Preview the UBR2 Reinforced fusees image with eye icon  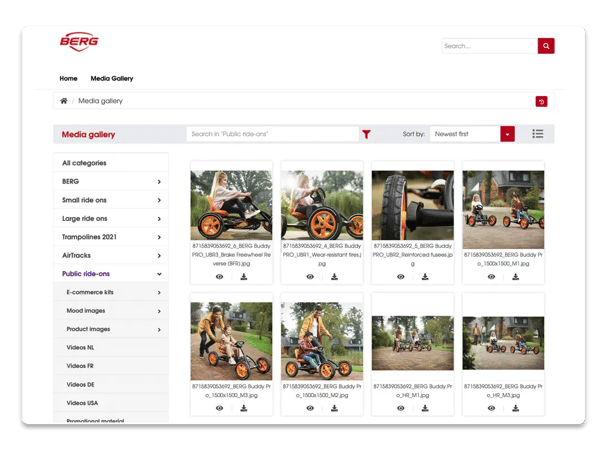401,277
